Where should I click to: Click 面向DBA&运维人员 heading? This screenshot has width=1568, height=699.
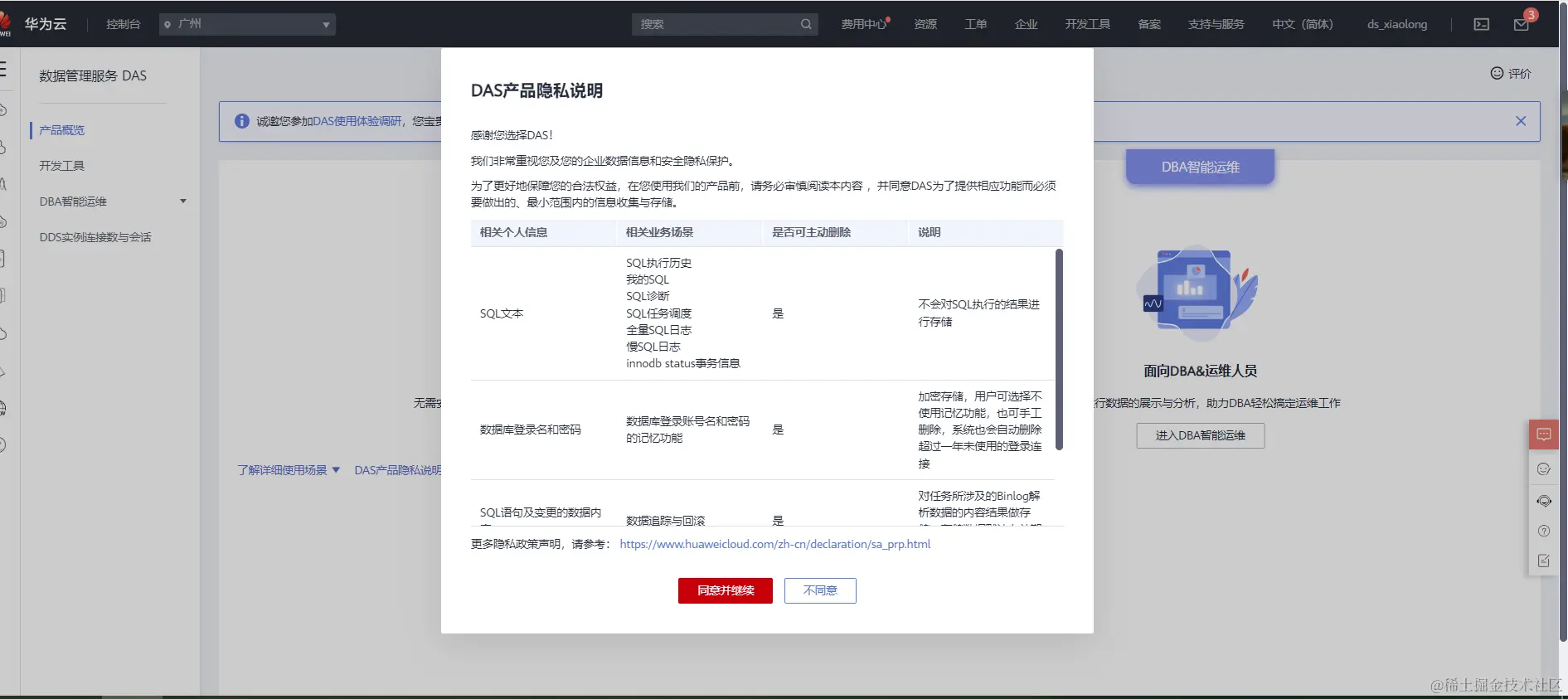click(1201, 371)
